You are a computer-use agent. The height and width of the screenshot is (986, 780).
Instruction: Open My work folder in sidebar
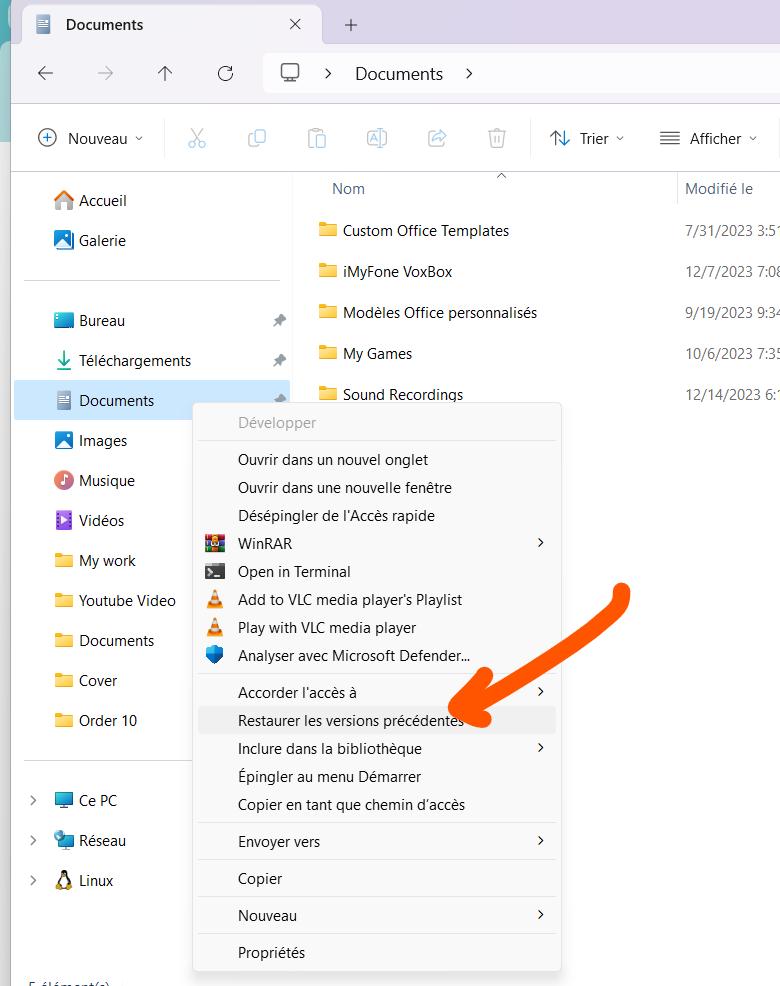click(x=95, y=561)
